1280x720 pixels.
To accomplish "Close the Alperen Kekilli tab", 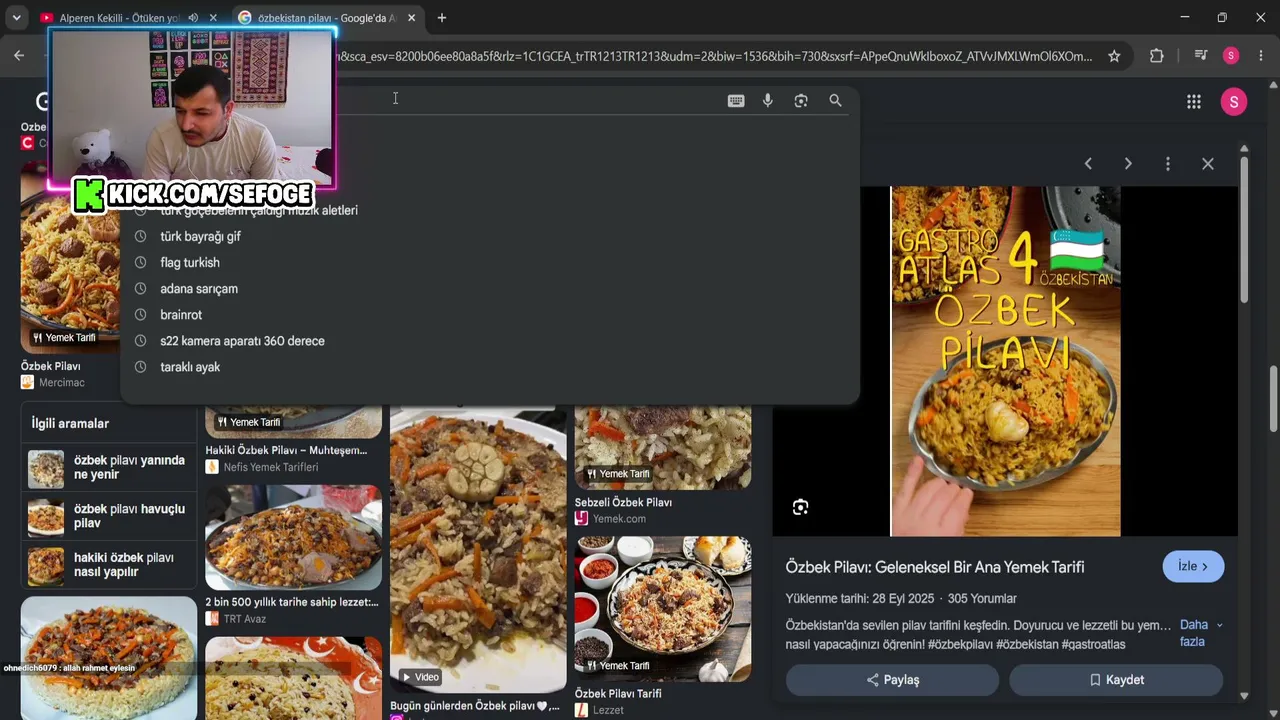I will coord(214,18).
